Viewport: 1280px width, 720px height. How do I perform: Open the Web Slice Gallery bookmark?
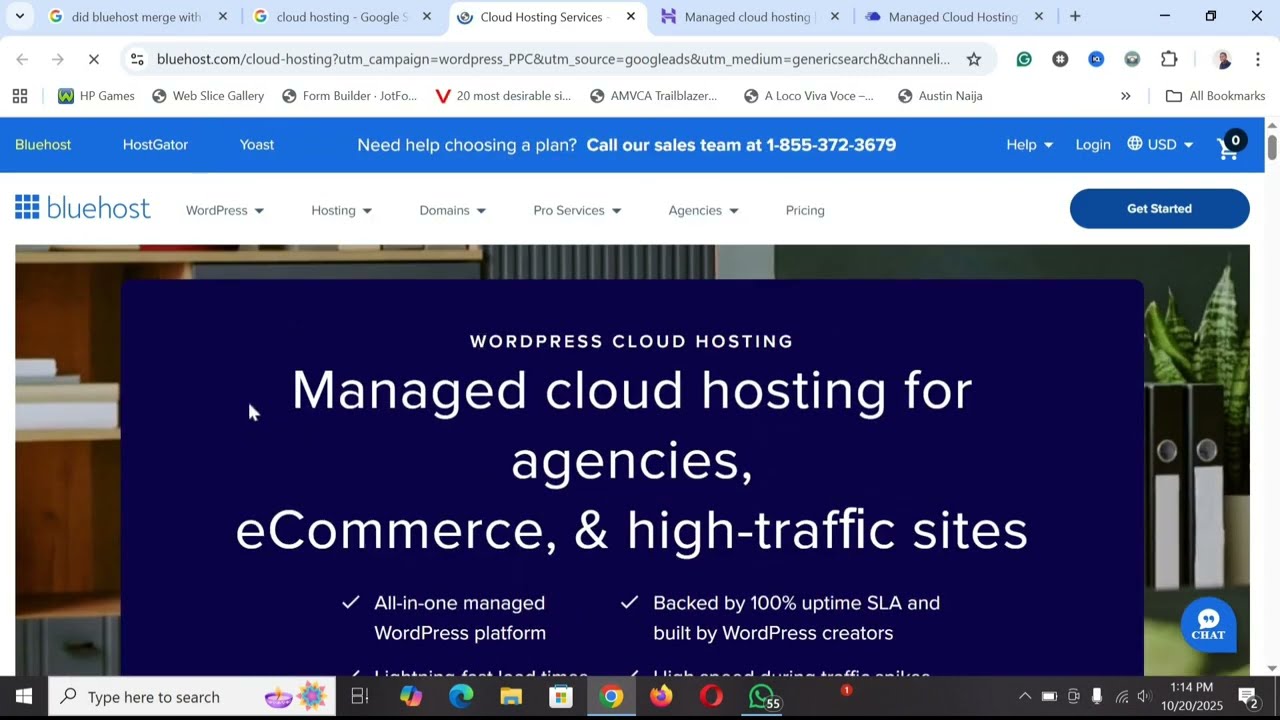click(x=208, y=96)
